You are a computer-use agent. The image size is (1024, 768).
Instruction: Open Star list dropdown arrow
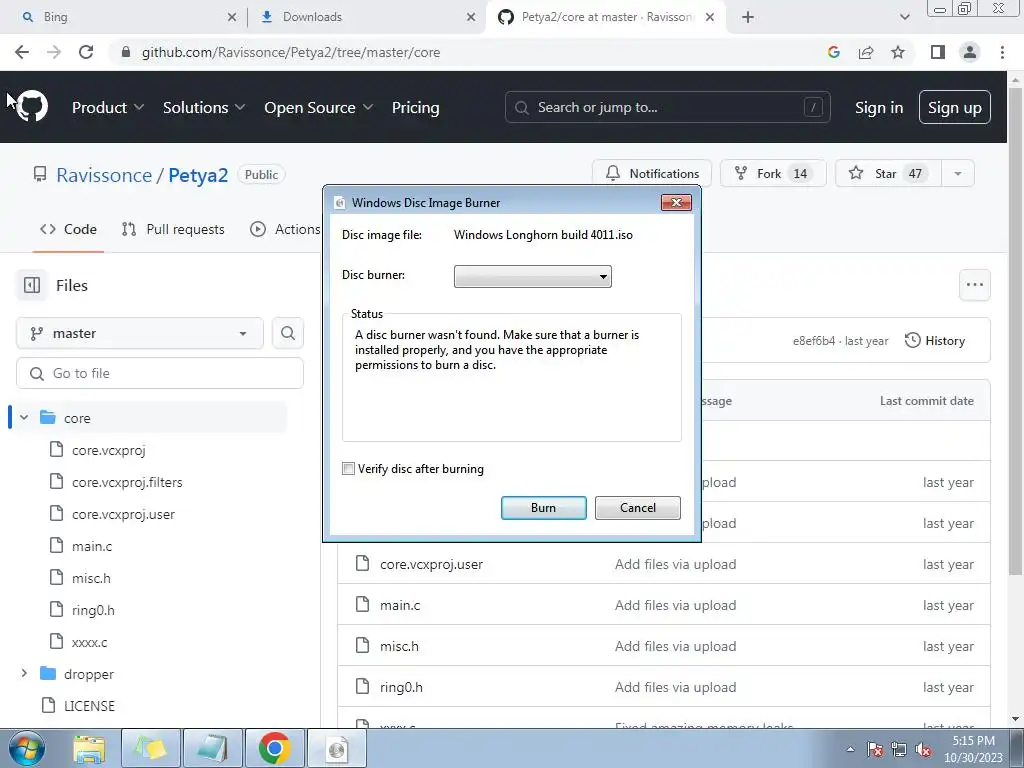pyautogui.click(x=957, y=174)
